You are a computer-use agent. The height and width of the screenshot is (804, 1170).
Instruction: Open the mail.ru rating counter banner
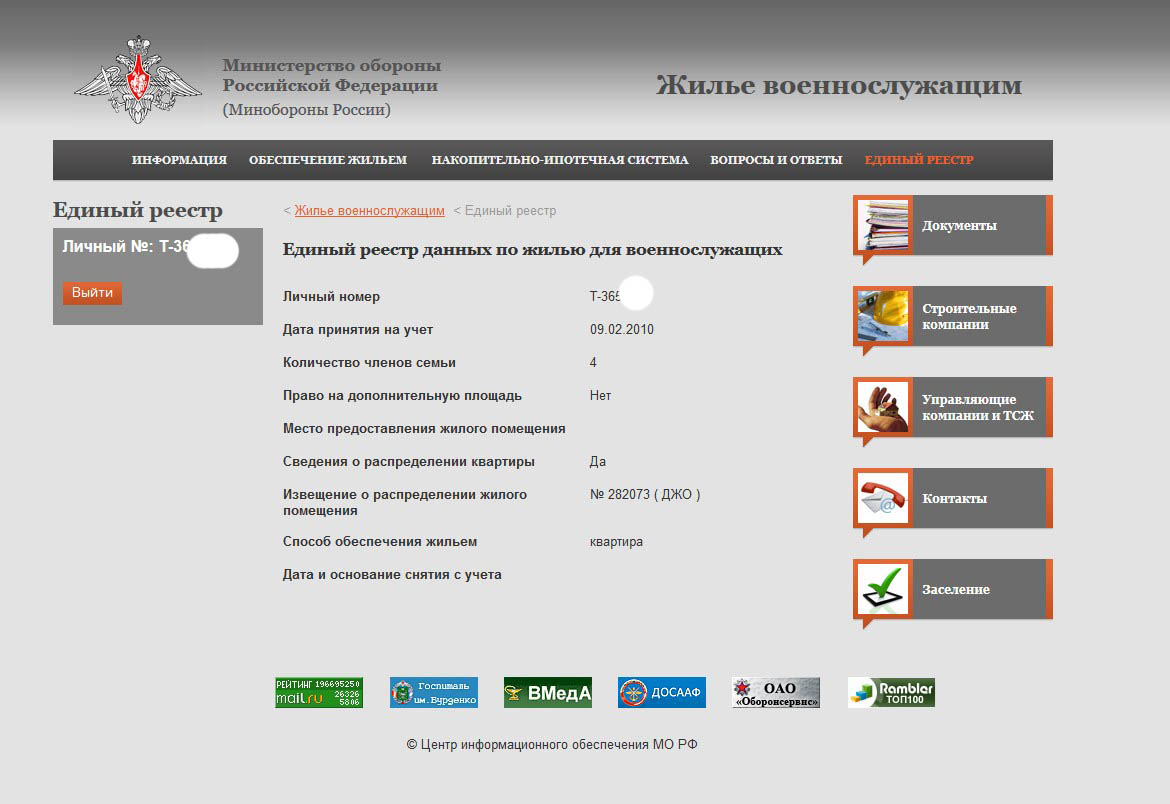click(x=319, y=692)
